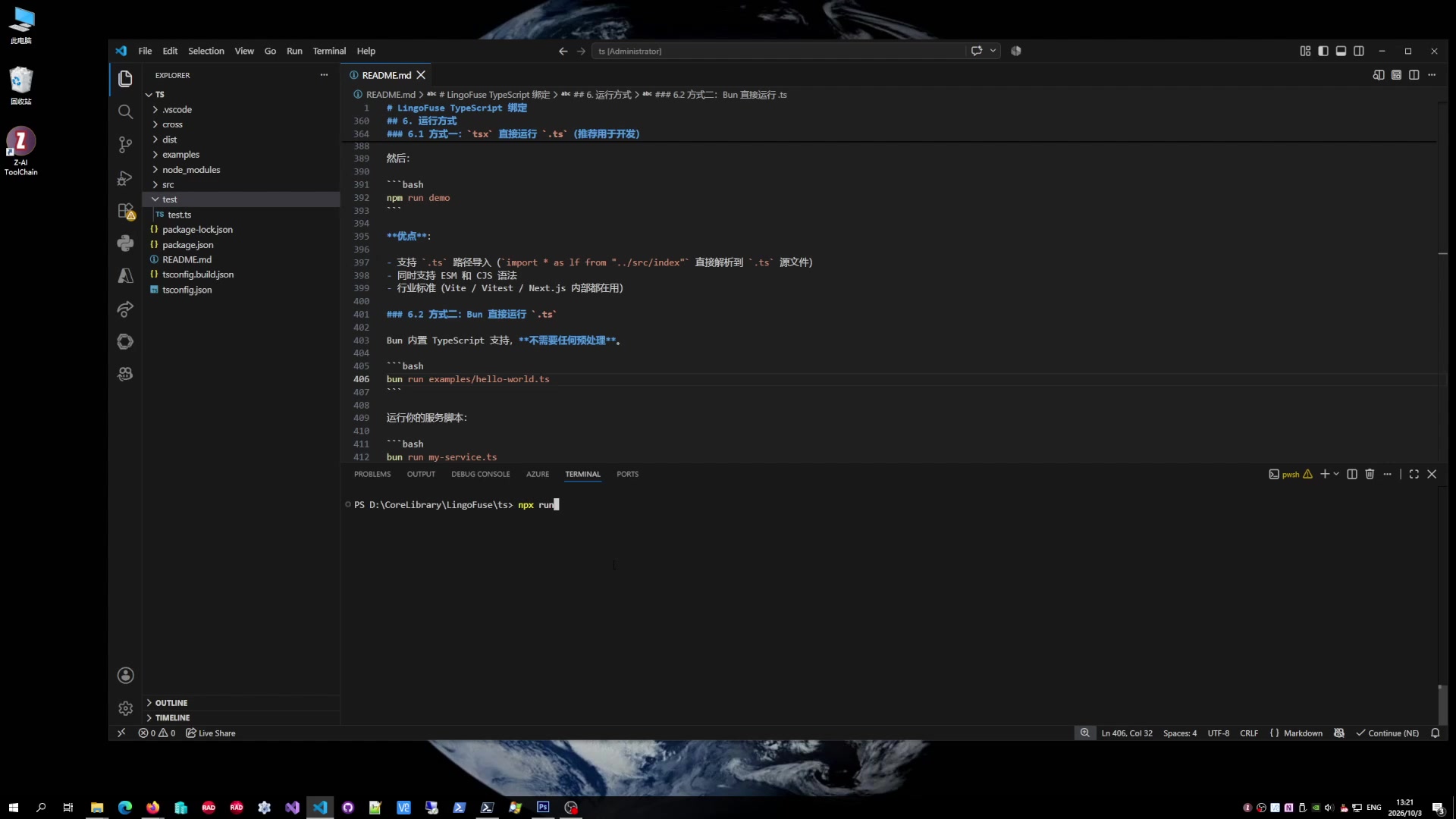
Task: Toggle the bottom panel visibility
Action: click(x=1341, y=51)
